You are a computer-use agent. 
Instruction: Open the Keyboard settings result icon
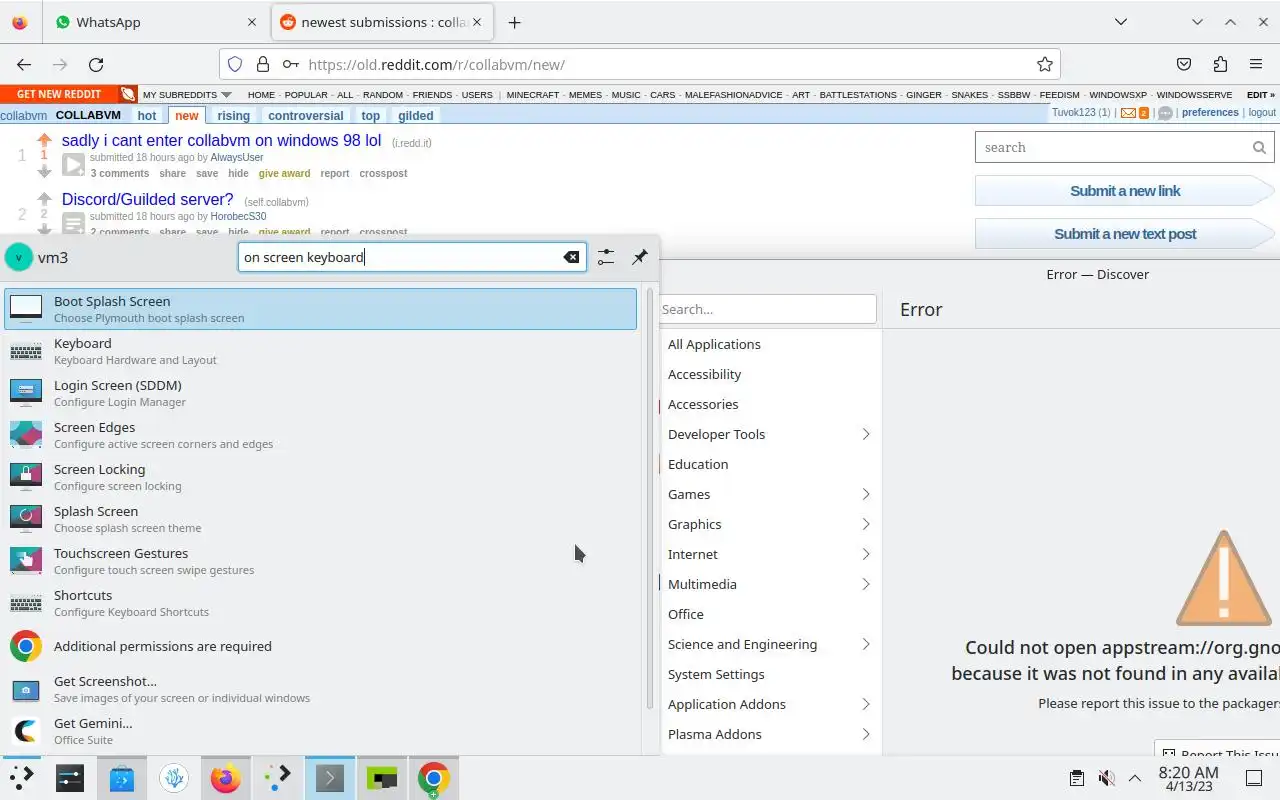(26, 351)
